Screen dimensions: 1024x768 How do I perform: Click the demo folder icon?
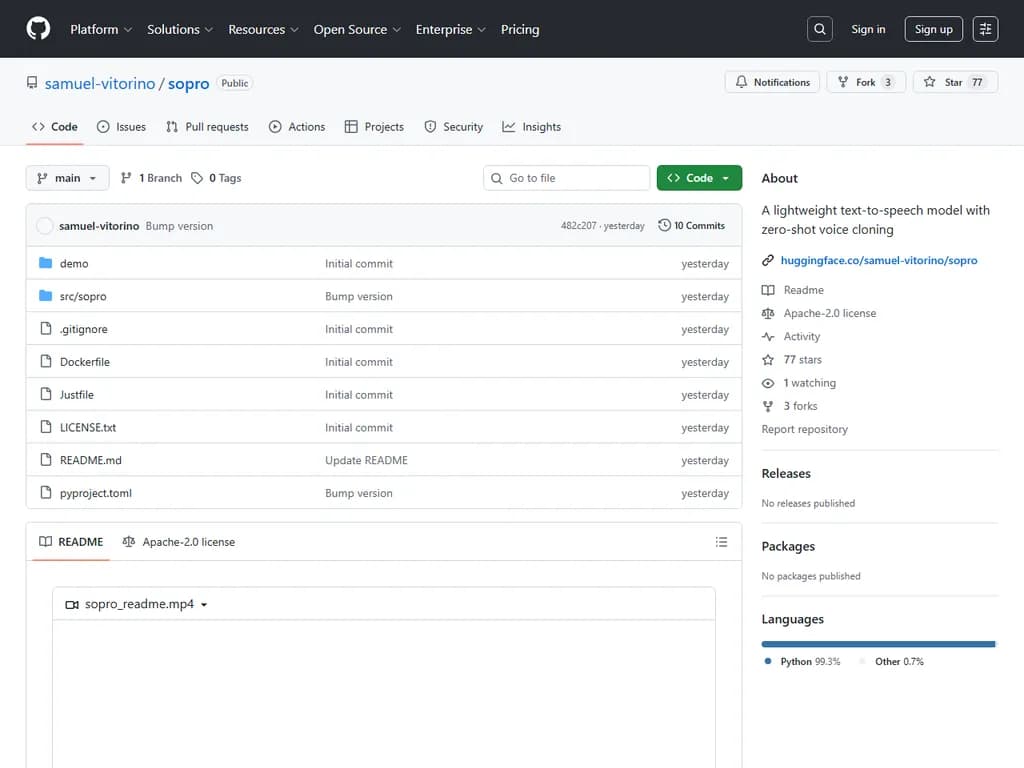tap(45, 264)
